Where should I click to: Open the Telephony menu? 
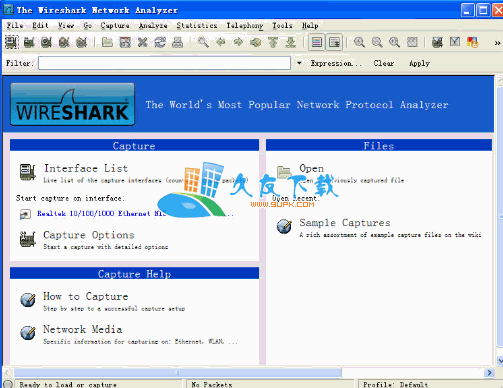click(x=245, y=25)
